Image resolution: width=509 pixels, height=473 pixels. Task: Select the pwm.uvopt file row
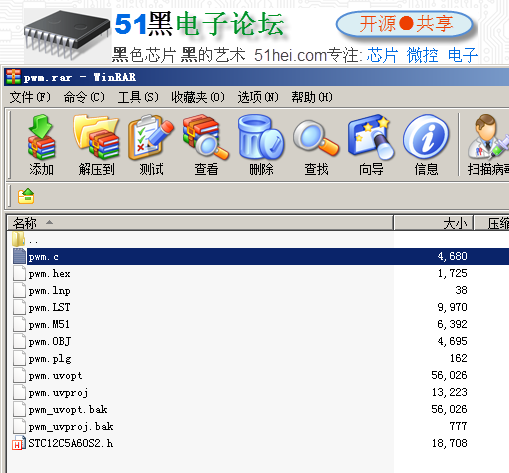coord(258,376)
